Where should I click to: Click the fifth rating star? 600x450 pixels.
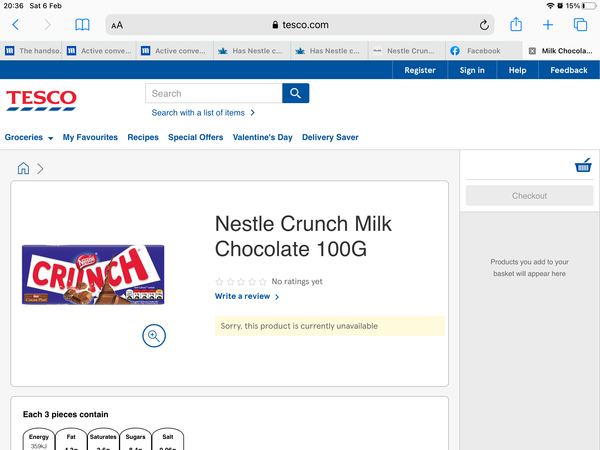tap(262, 282)
